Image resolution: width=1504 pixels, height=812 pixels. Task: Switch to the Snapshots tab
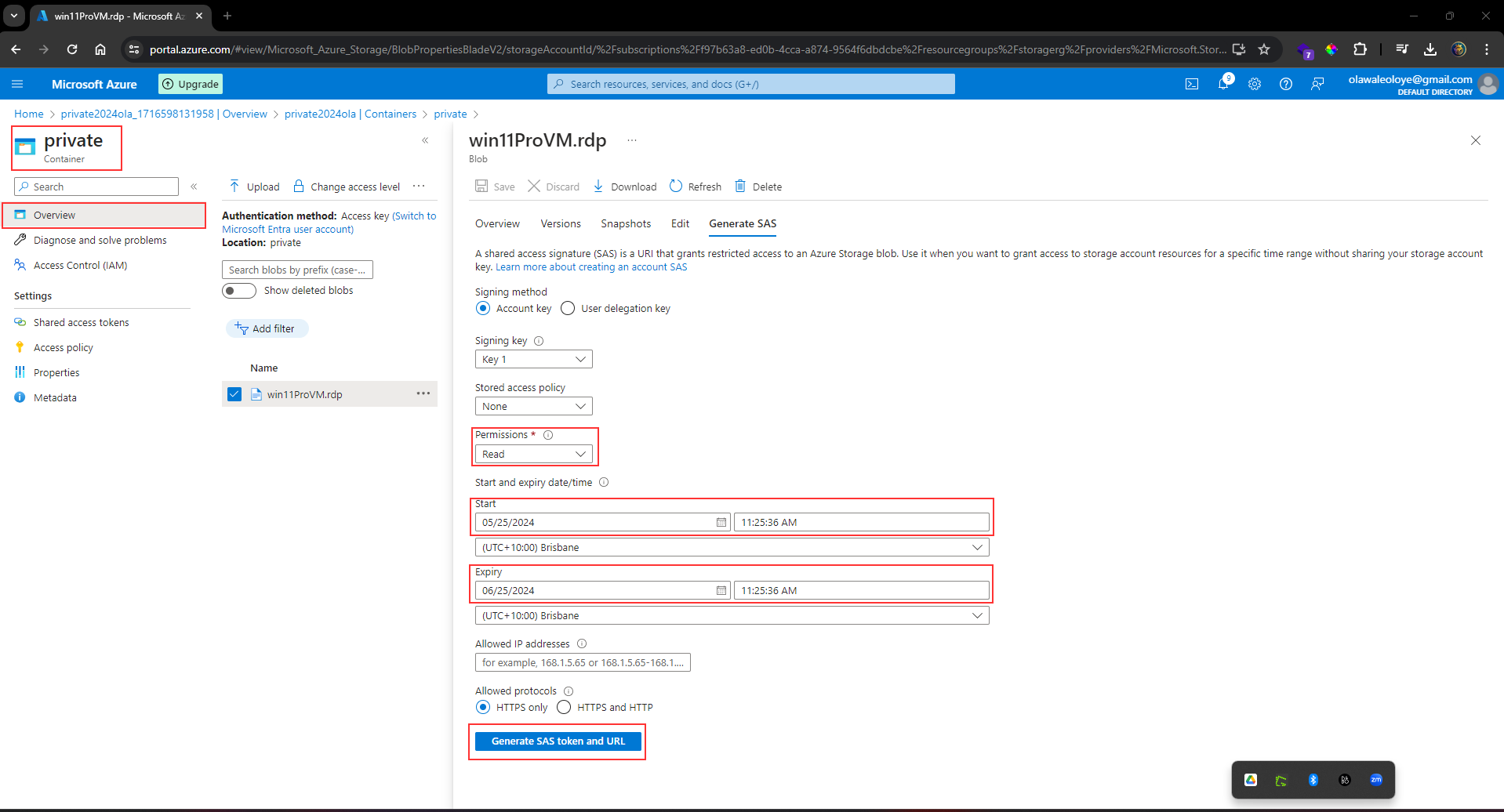[626, 224]
